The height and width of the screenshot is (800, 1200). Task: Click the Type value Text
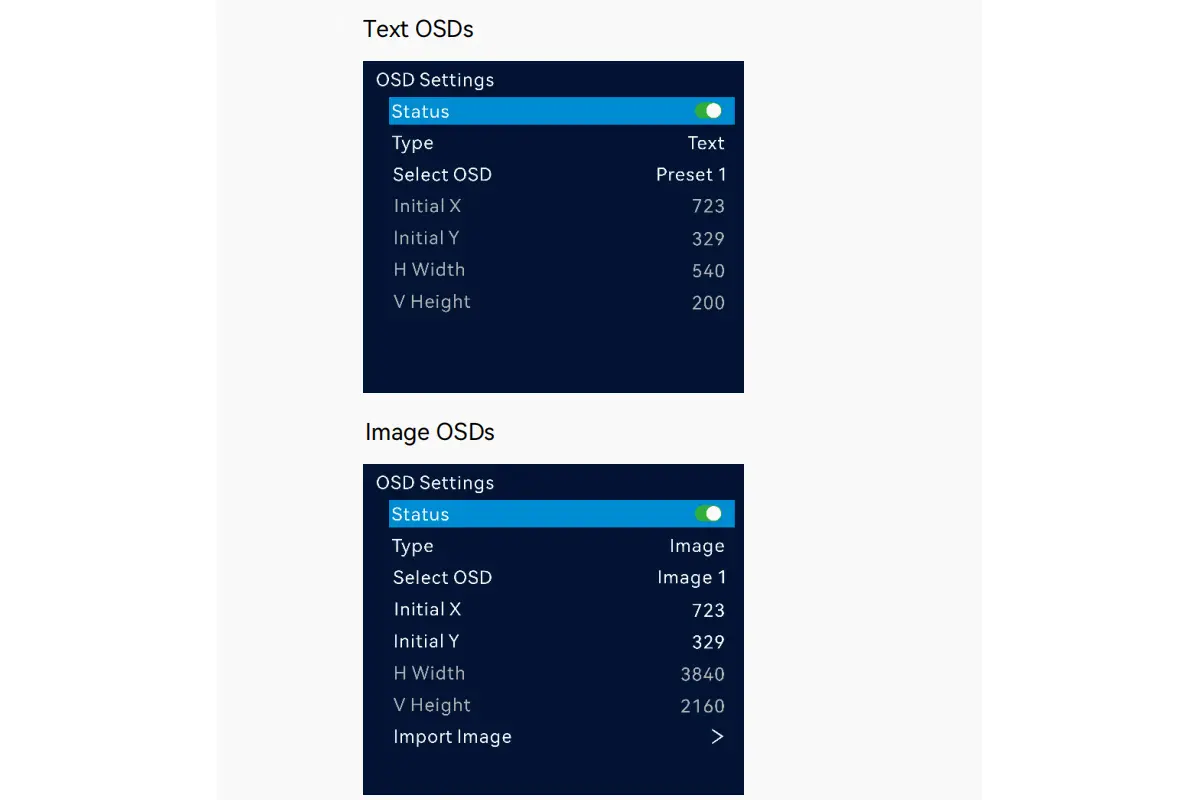point(706,143)
